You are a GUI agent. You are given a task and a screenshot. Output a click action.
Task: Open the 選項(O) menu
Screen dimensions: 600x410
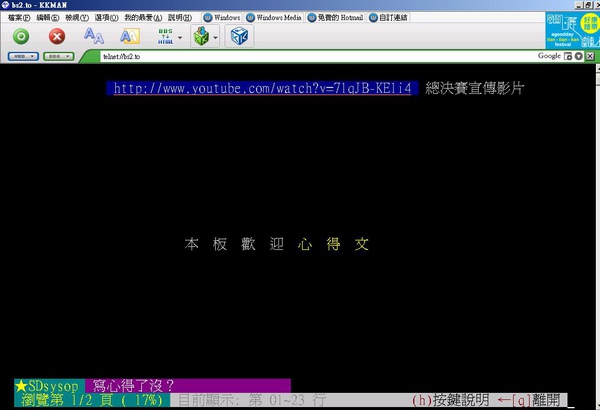[106, 18]
